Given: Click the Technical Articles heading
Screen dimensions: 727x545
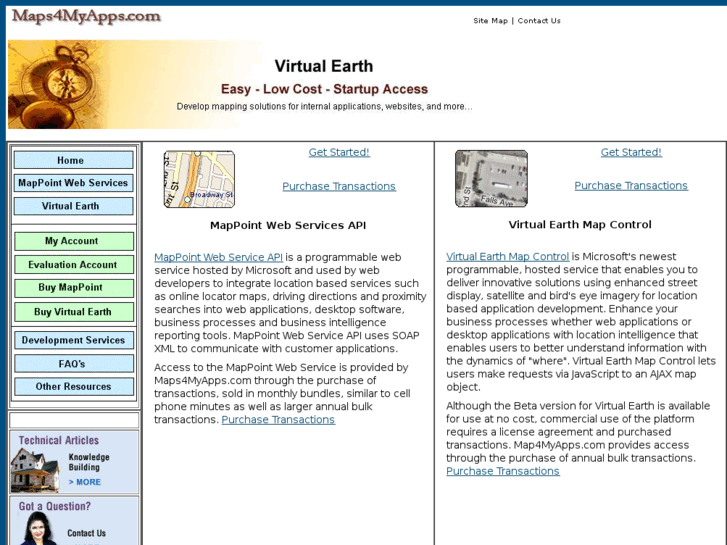Looking at the screenshot, I should [59, 440].
